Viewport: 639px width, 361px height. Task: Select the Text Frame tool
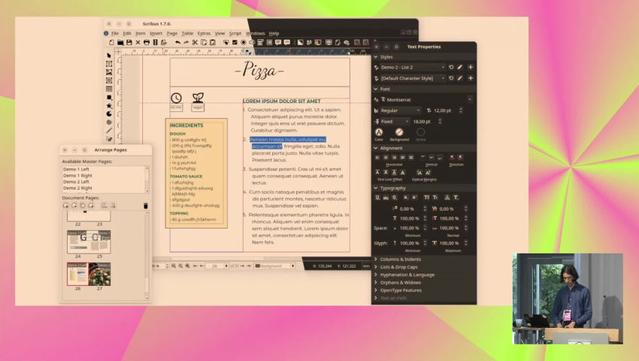pos(109,64)
